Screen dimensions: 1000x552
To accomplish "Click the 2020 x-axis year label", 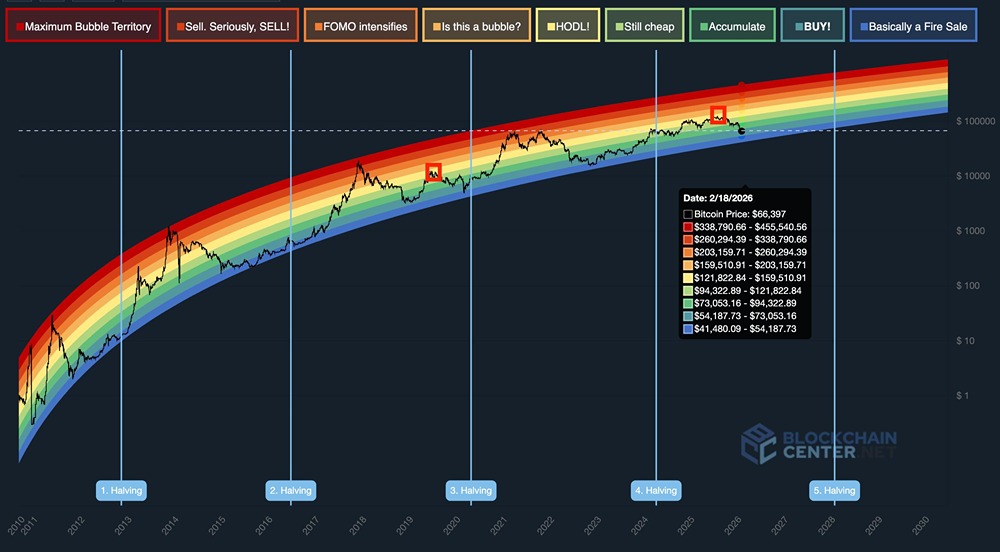I will pos(451,525).
